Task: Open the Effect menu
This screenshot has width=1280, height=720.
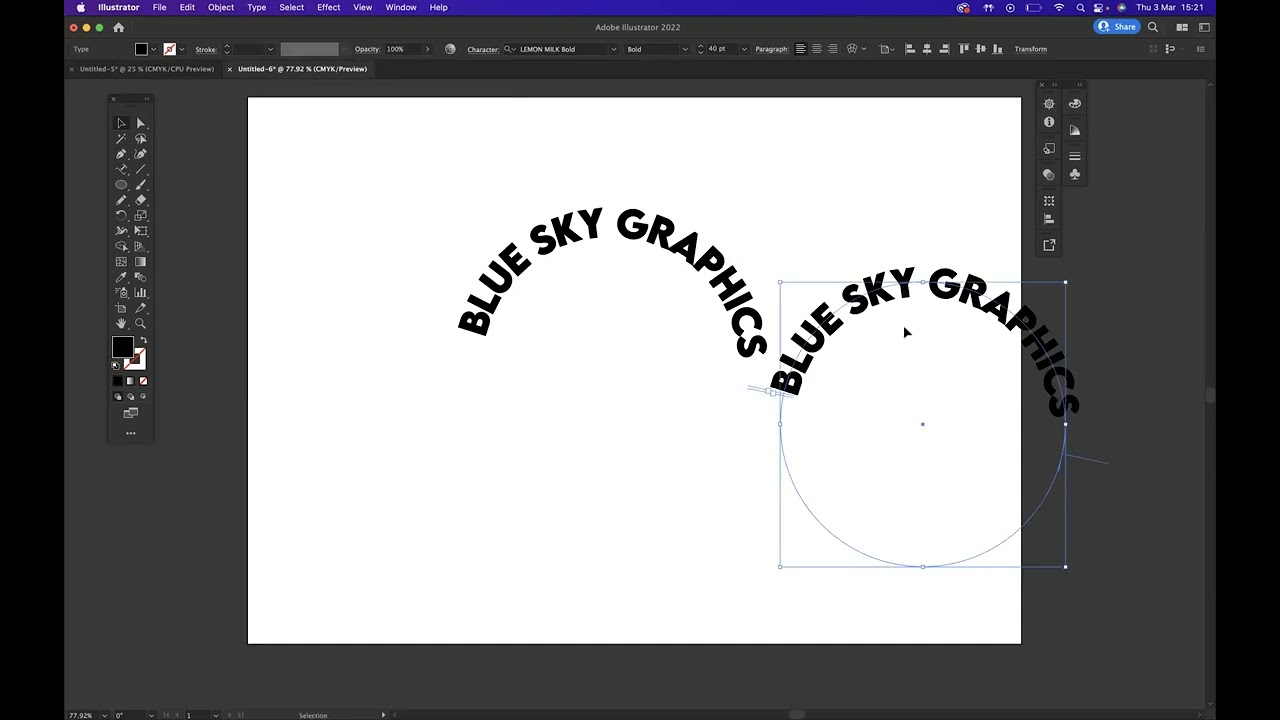Action: [328, 7]
